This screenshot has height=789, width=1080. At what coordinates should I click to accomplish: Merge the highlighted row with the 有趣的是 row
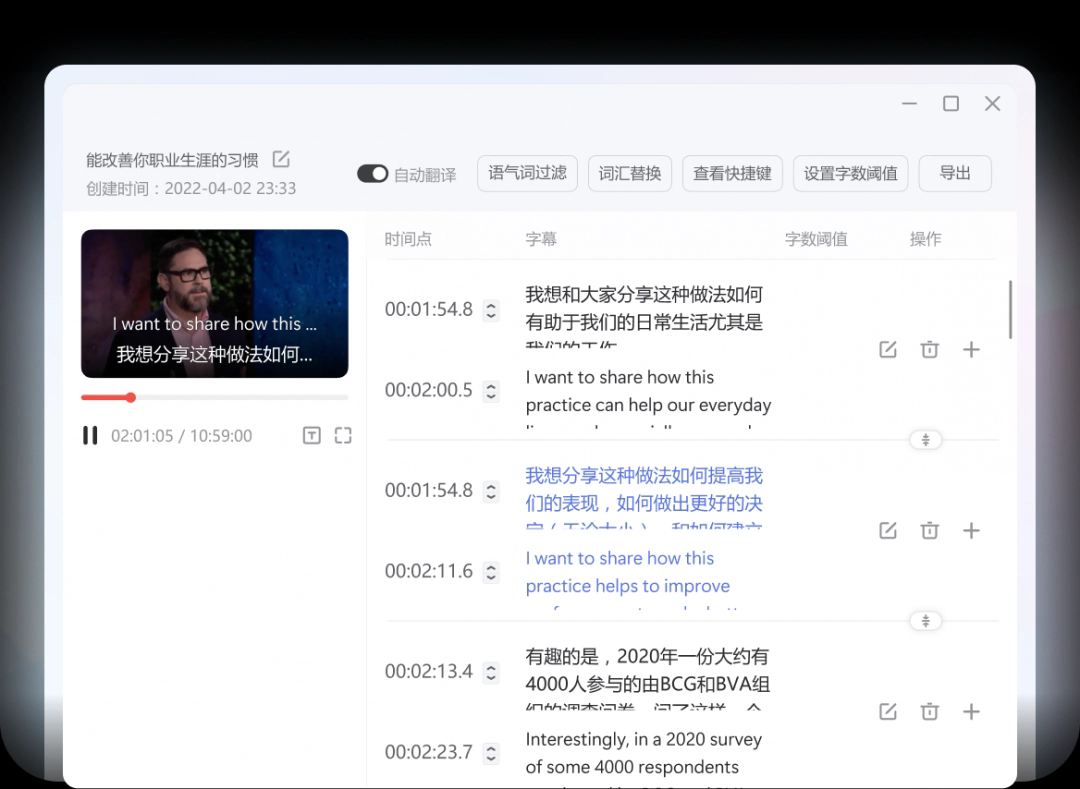(926, 620)
